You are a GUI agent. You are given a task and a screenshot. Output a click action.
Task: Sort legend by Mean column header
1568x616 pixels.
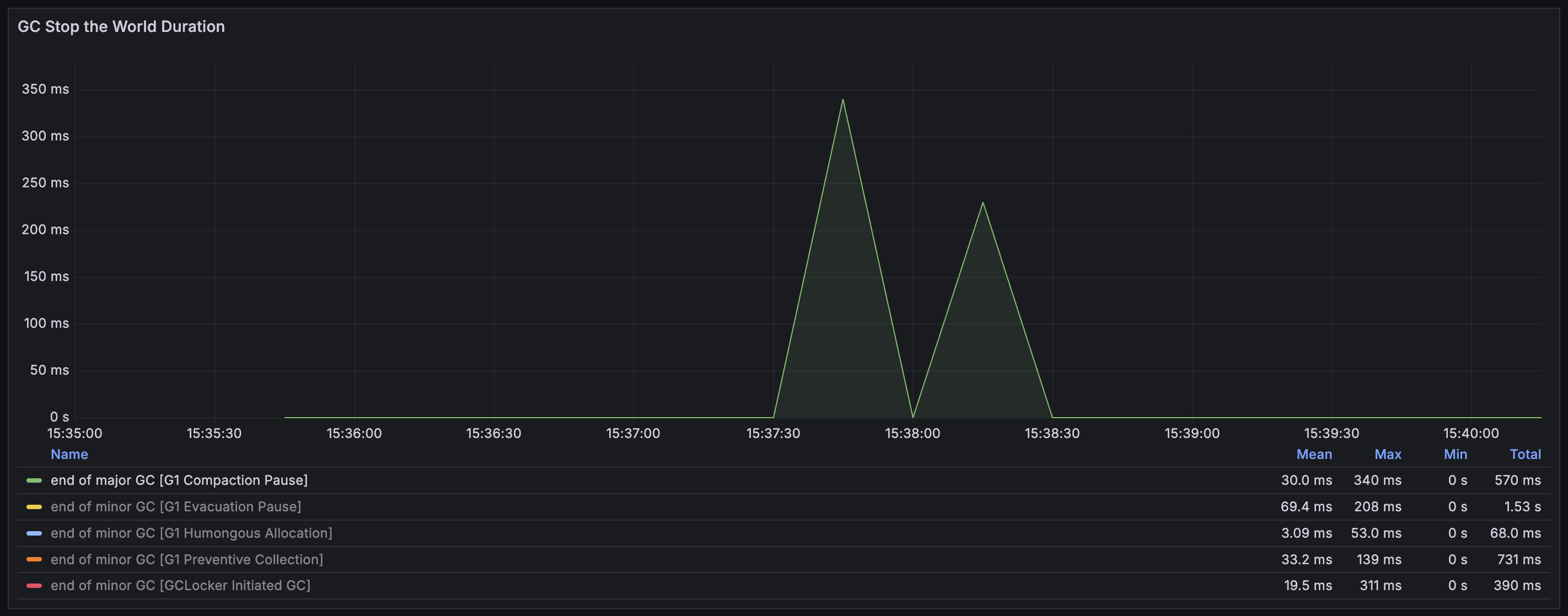click(x=1314, y=454)
